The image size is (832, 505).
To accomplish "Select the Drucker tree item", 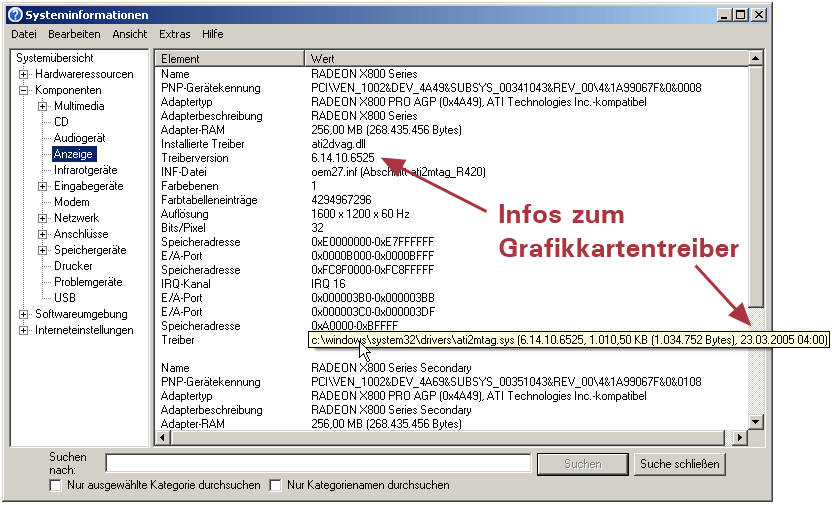I will pos(73,266).
